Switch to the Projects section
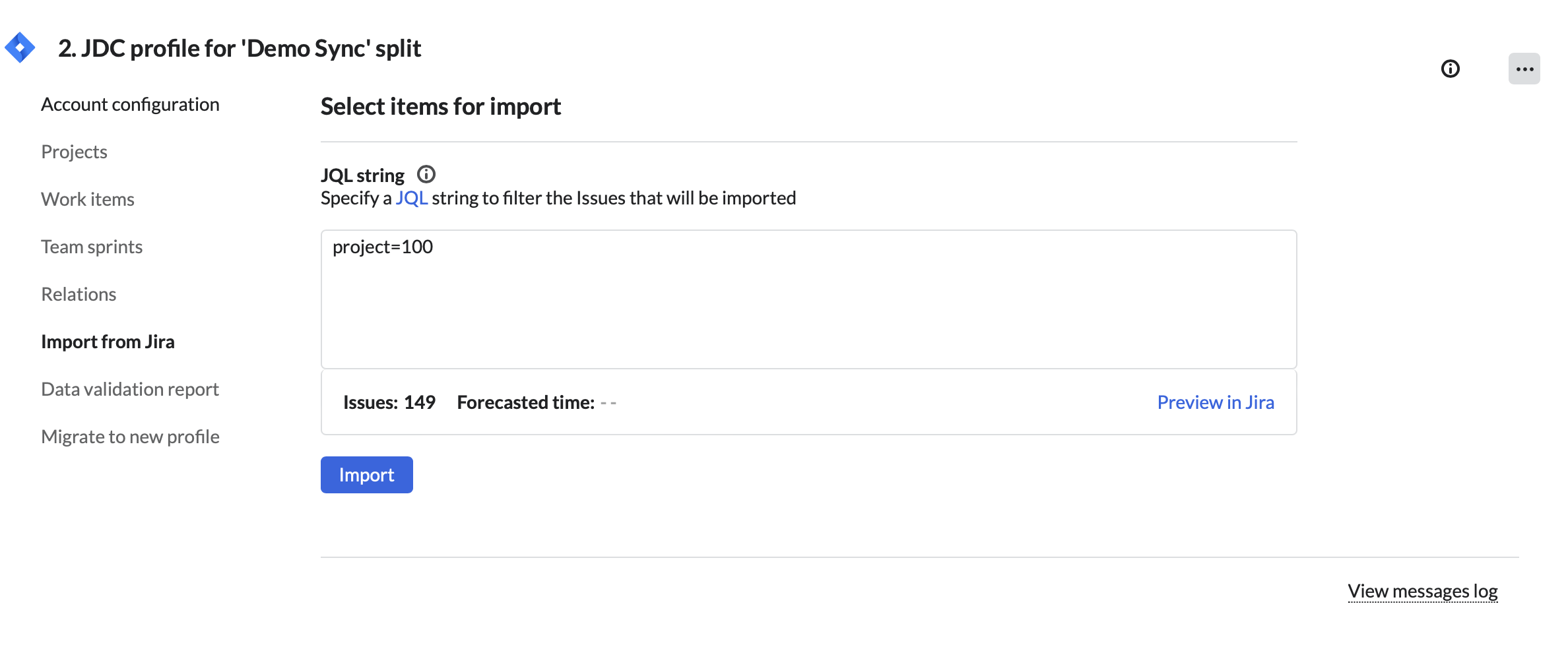The height and width of the screenshot is (645, 1568). pos(74,152)
